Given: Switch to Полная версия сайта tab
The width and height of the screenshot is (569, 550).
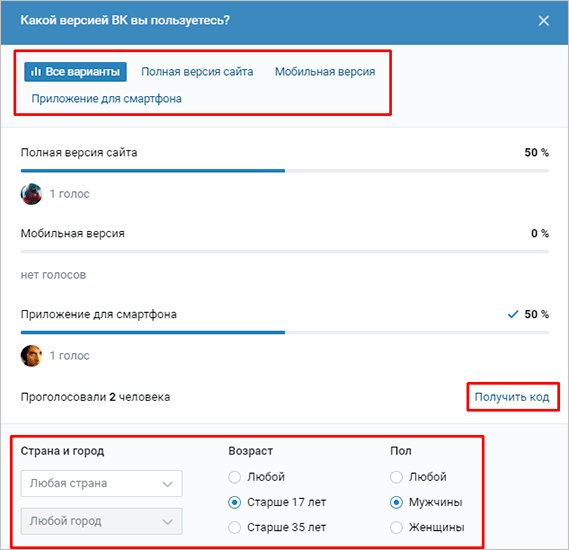Looking at the screenshot, I should click(x=197, y=72).
